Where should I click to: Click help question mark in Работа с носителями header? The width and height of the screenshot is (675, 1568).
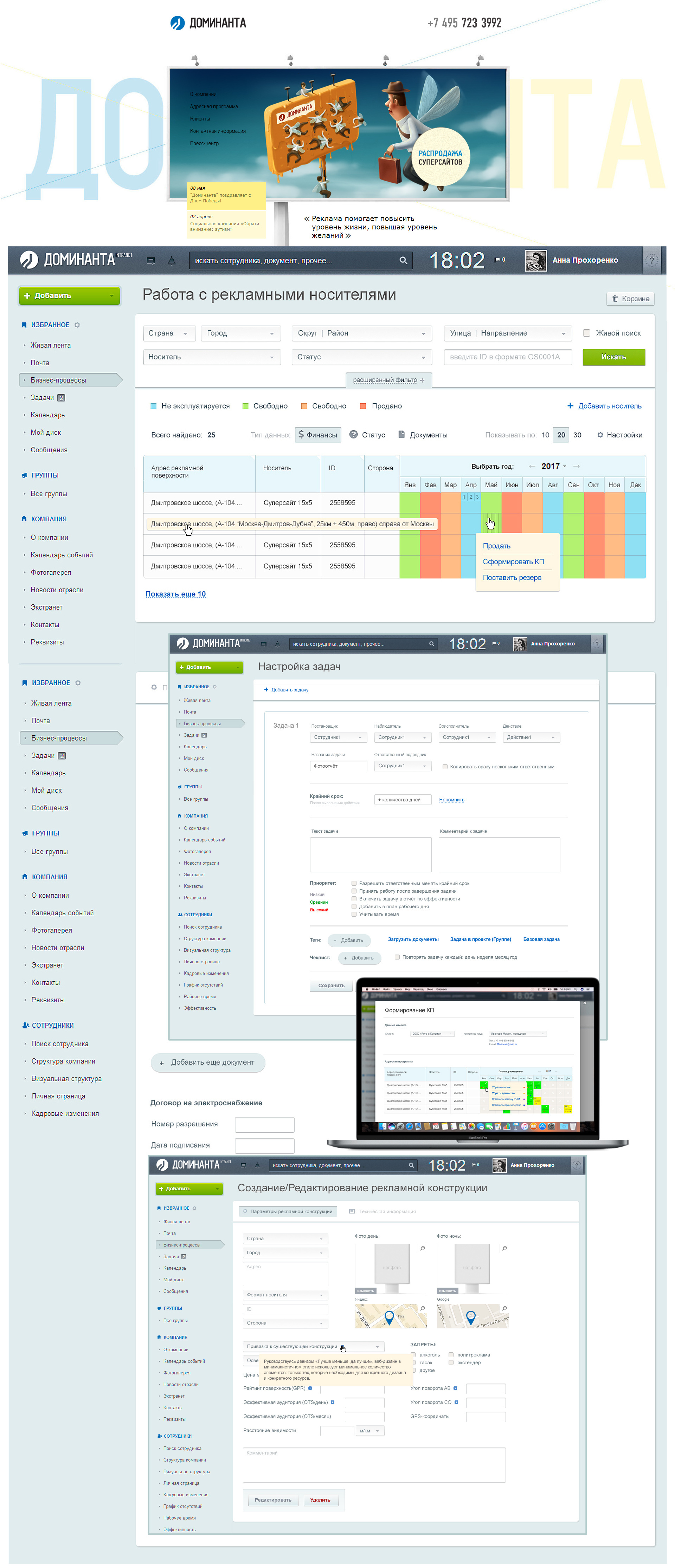[651, 261]
